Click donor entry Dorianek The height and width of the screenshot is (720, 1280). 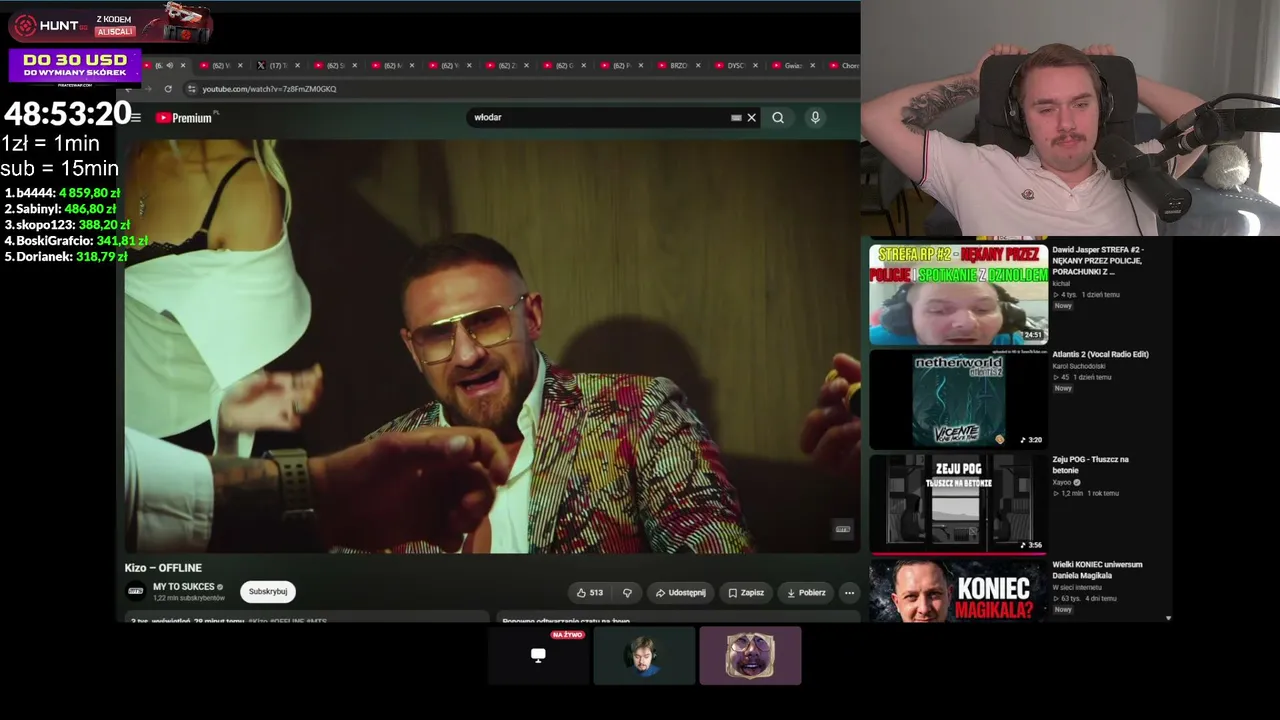tap(66, 257)
